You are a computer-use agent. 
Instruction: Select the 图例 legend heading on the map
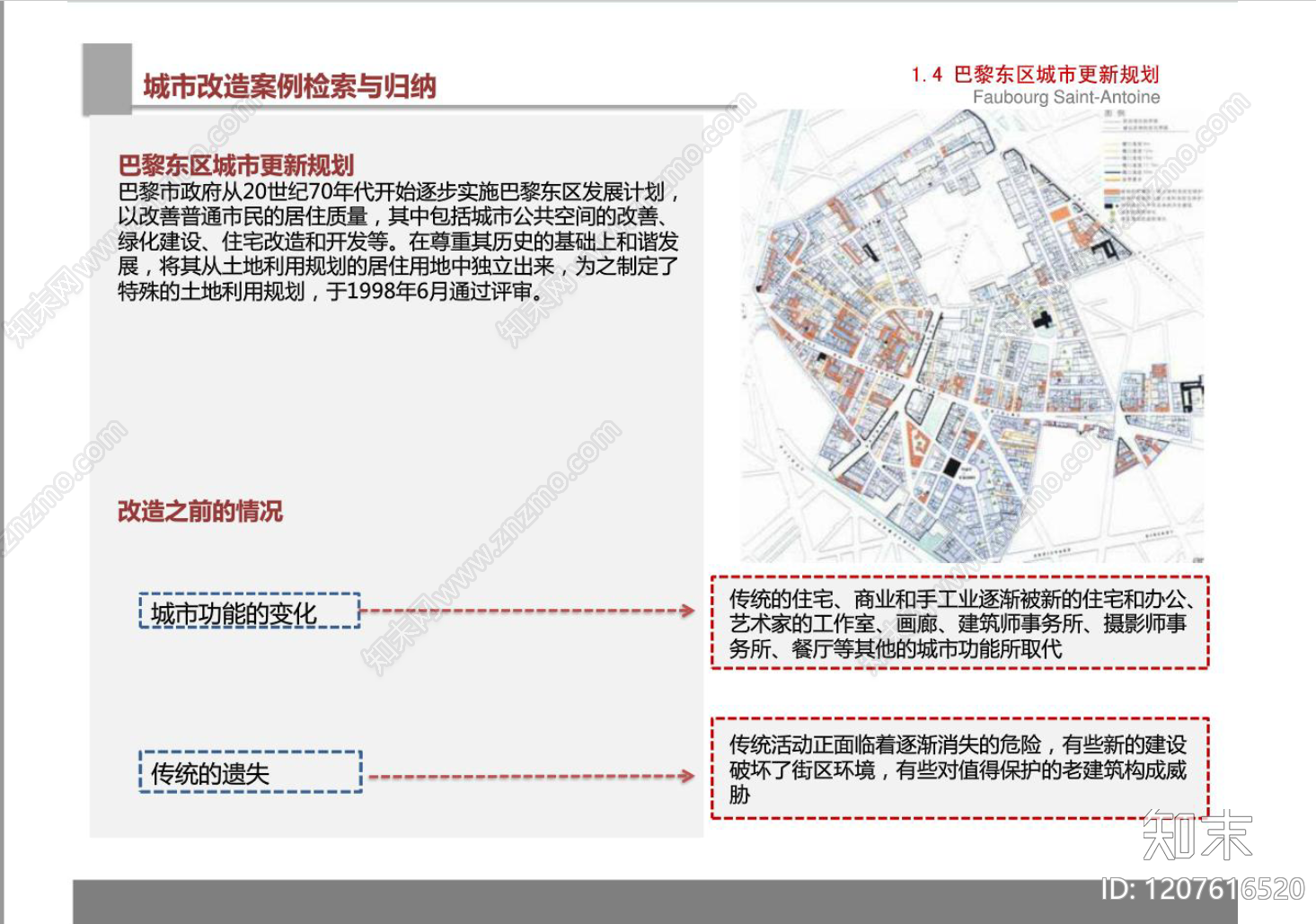click(1115, 112)
